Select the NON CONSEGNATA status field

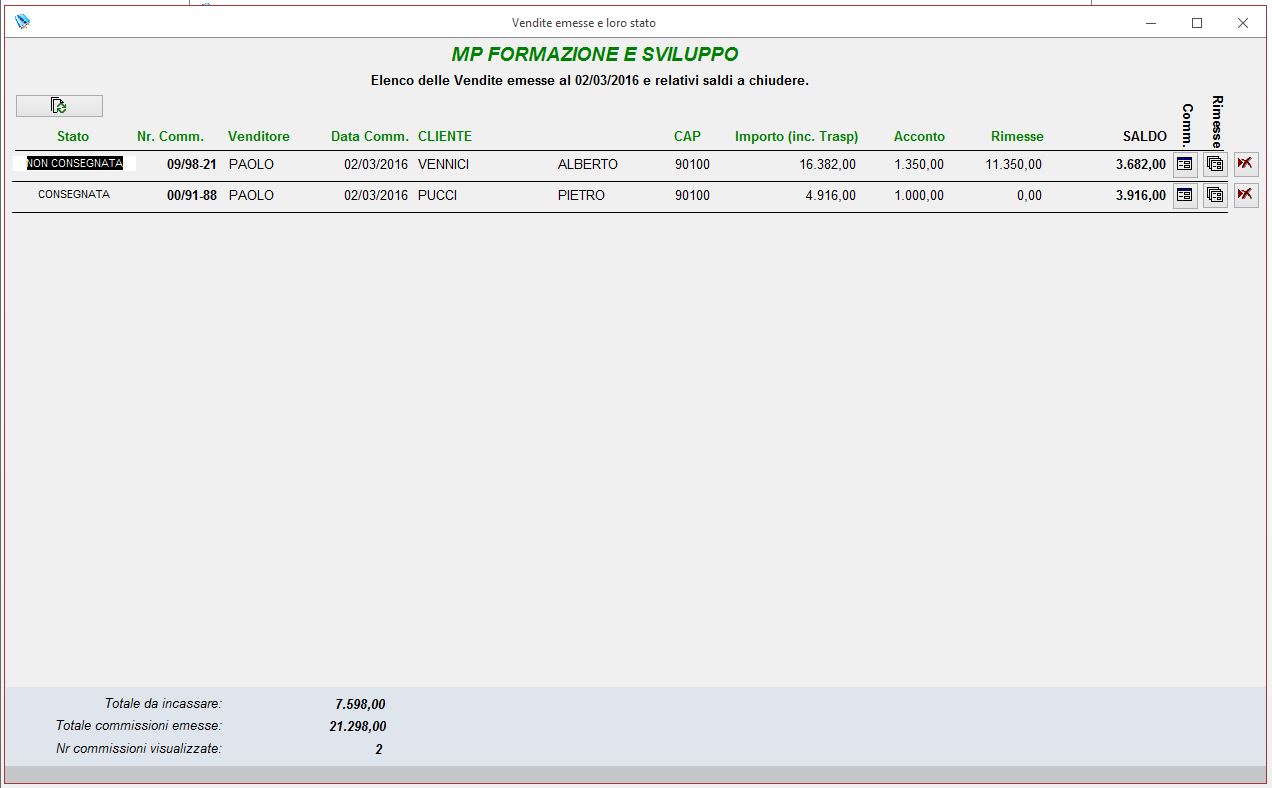(x=75, y=163)
